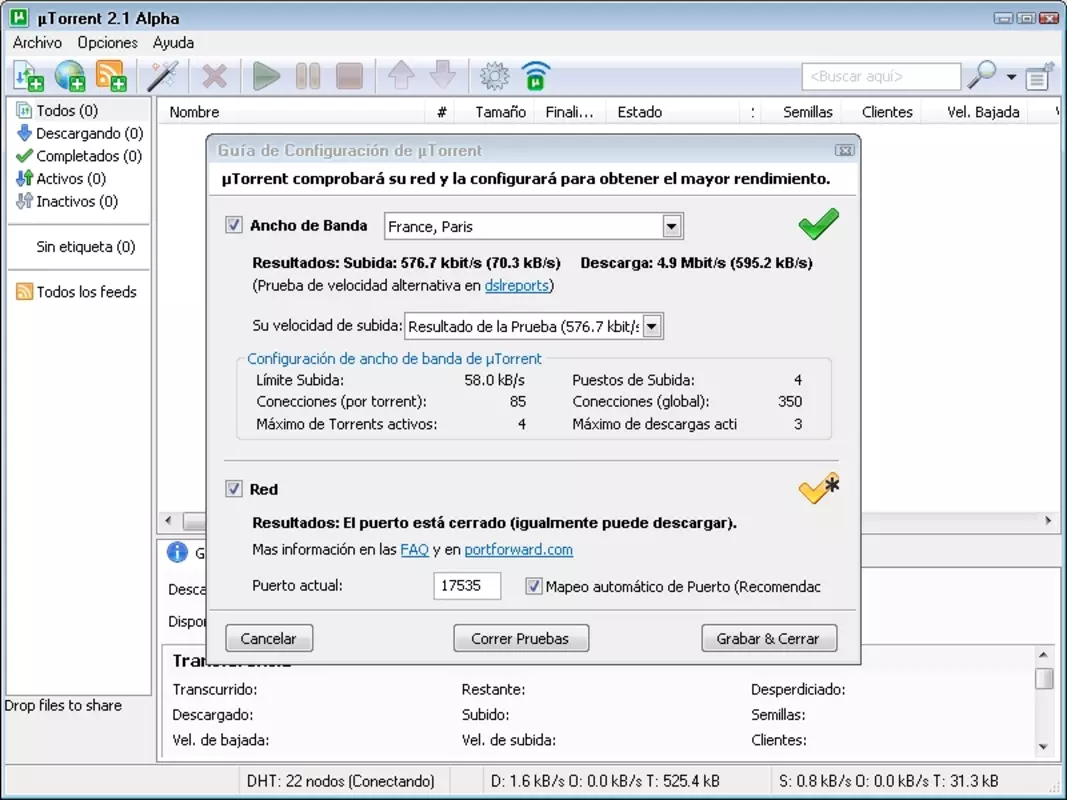
Task: Disable Mapeo automático de Puerto checkbox
Action: [x=534, y=586]
